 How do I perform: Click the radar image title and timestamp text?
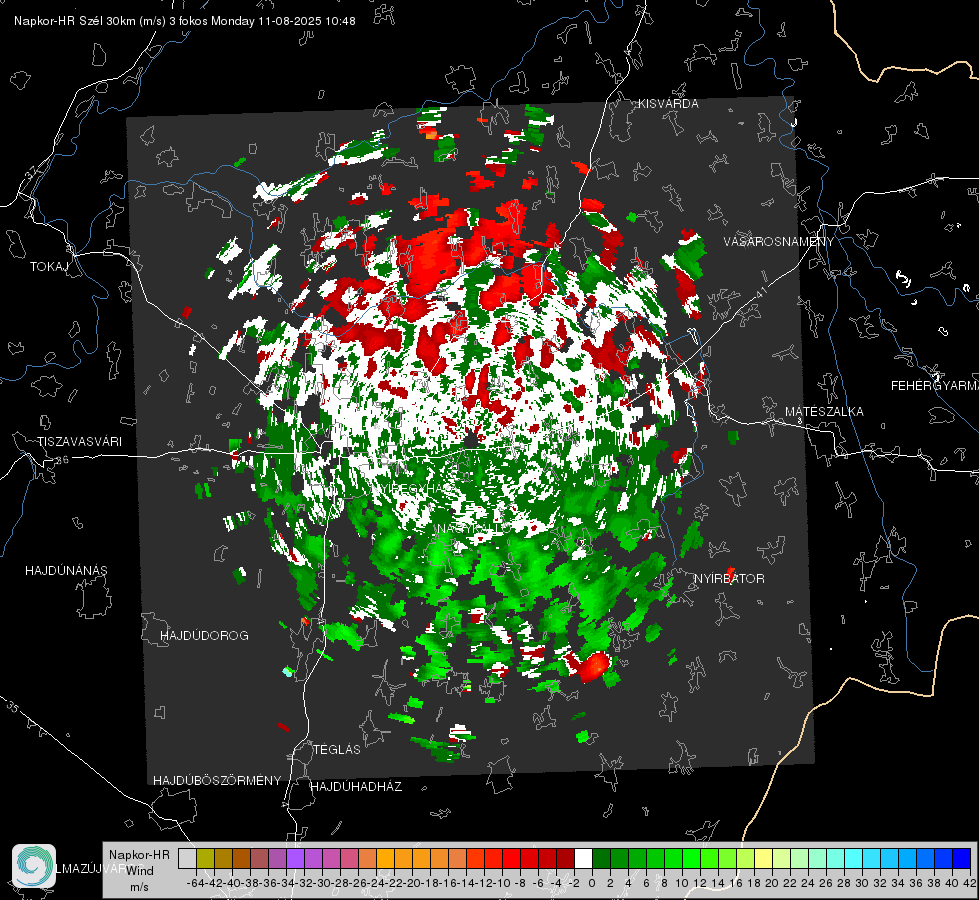tap(185, 21)
